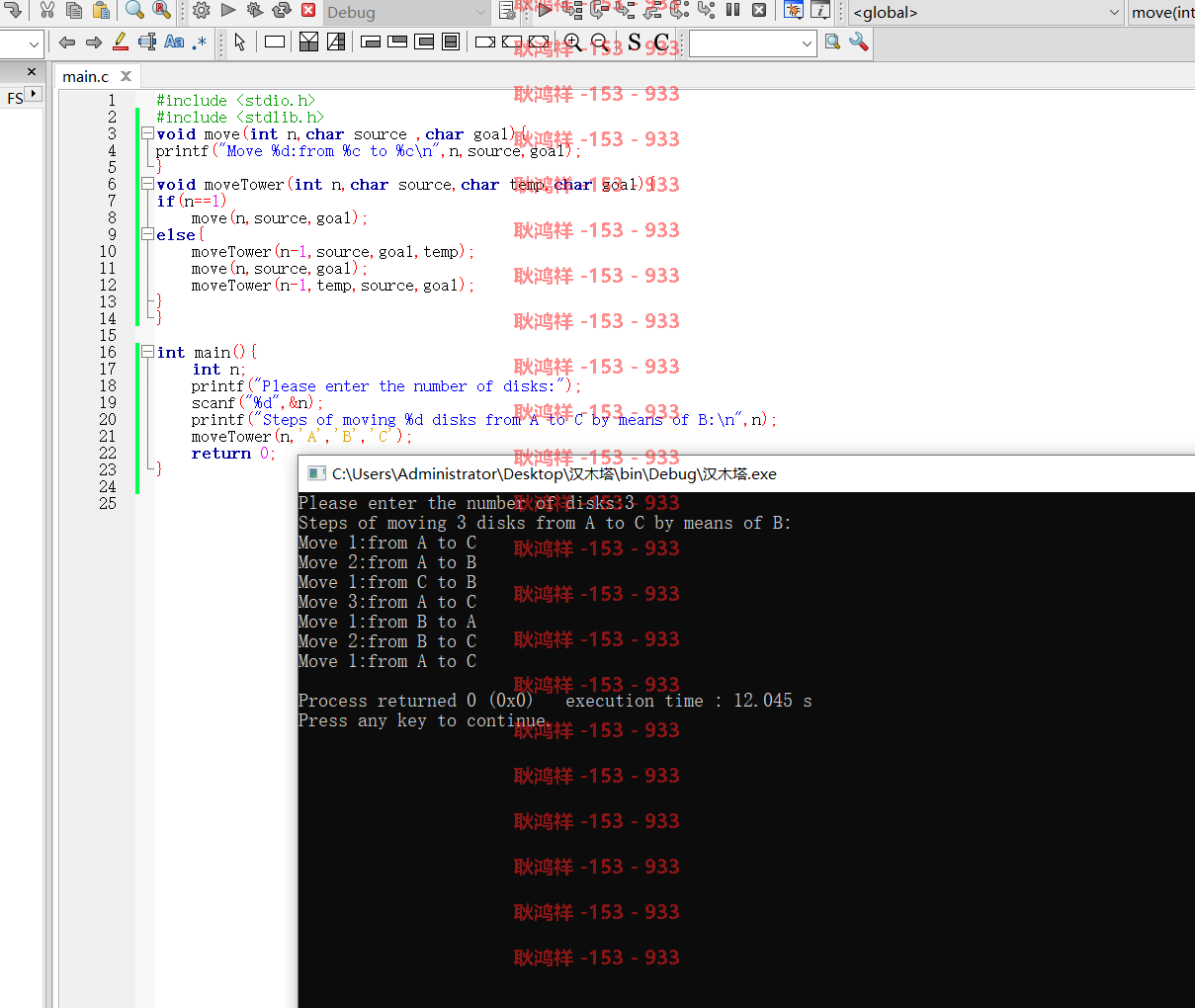This screenshot has width=1195, height=1008.
Task: Click 'Press any key to continue' console text
Action: point(422,720)
